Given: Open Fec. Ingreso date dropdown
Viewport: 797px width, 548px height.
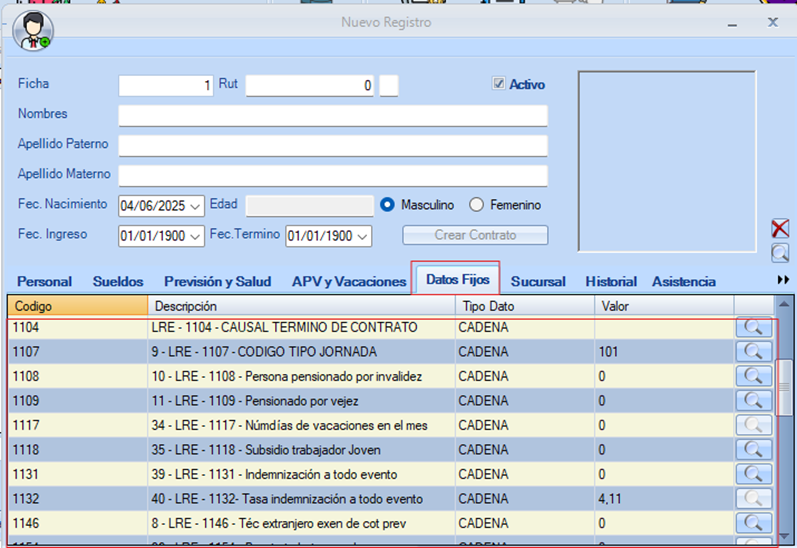Looking at the screenshot, I should tap(195, 237).
